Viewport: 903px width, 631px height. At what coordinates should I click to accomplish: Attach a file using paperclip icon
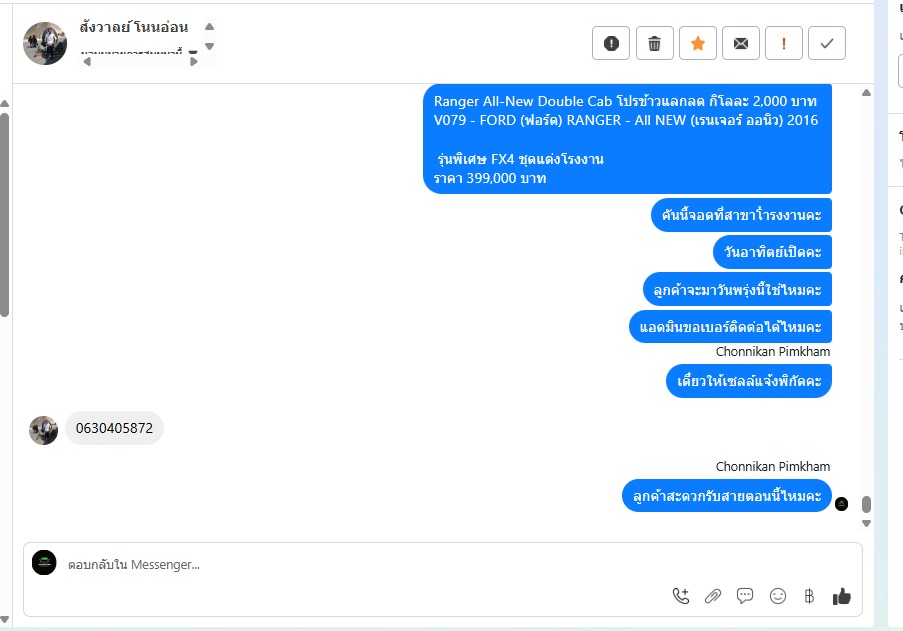pos(713,596)
